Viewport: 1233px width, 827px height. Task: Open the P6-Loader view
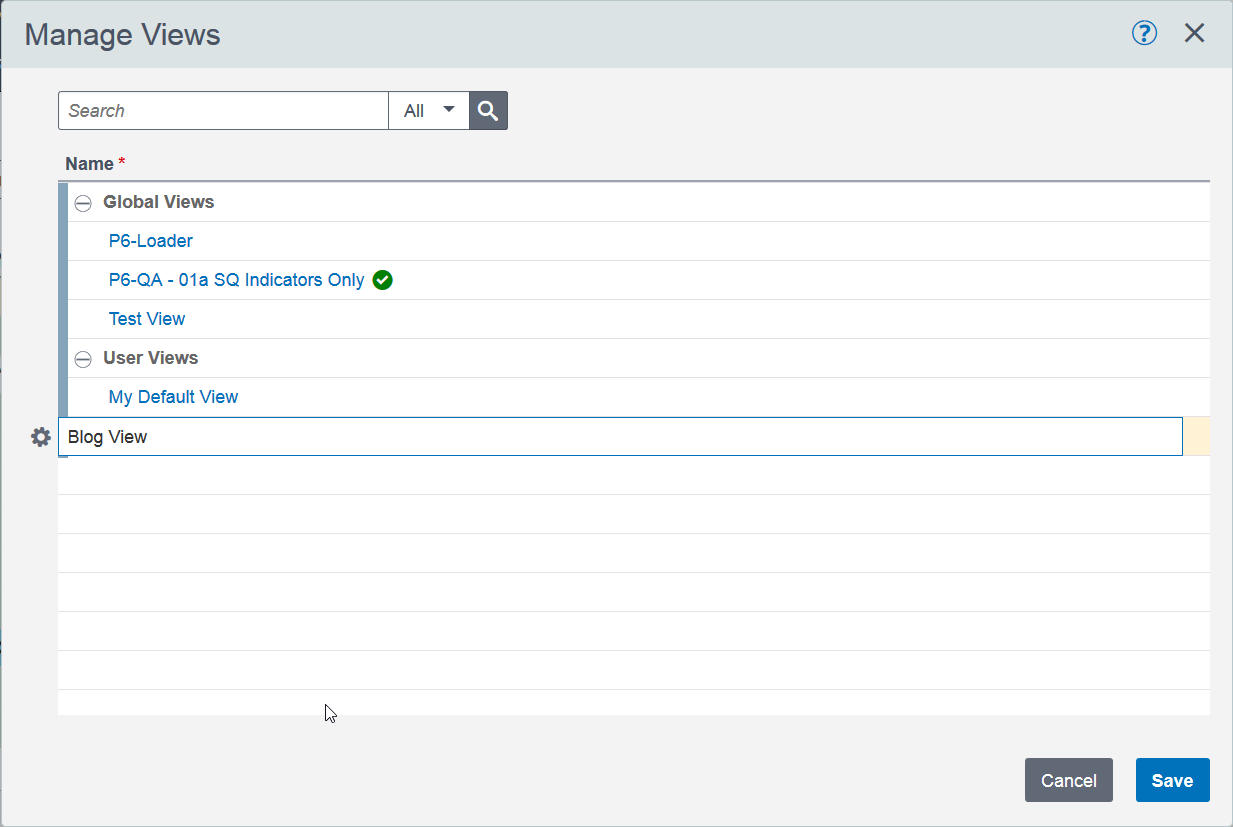point(150,241)
